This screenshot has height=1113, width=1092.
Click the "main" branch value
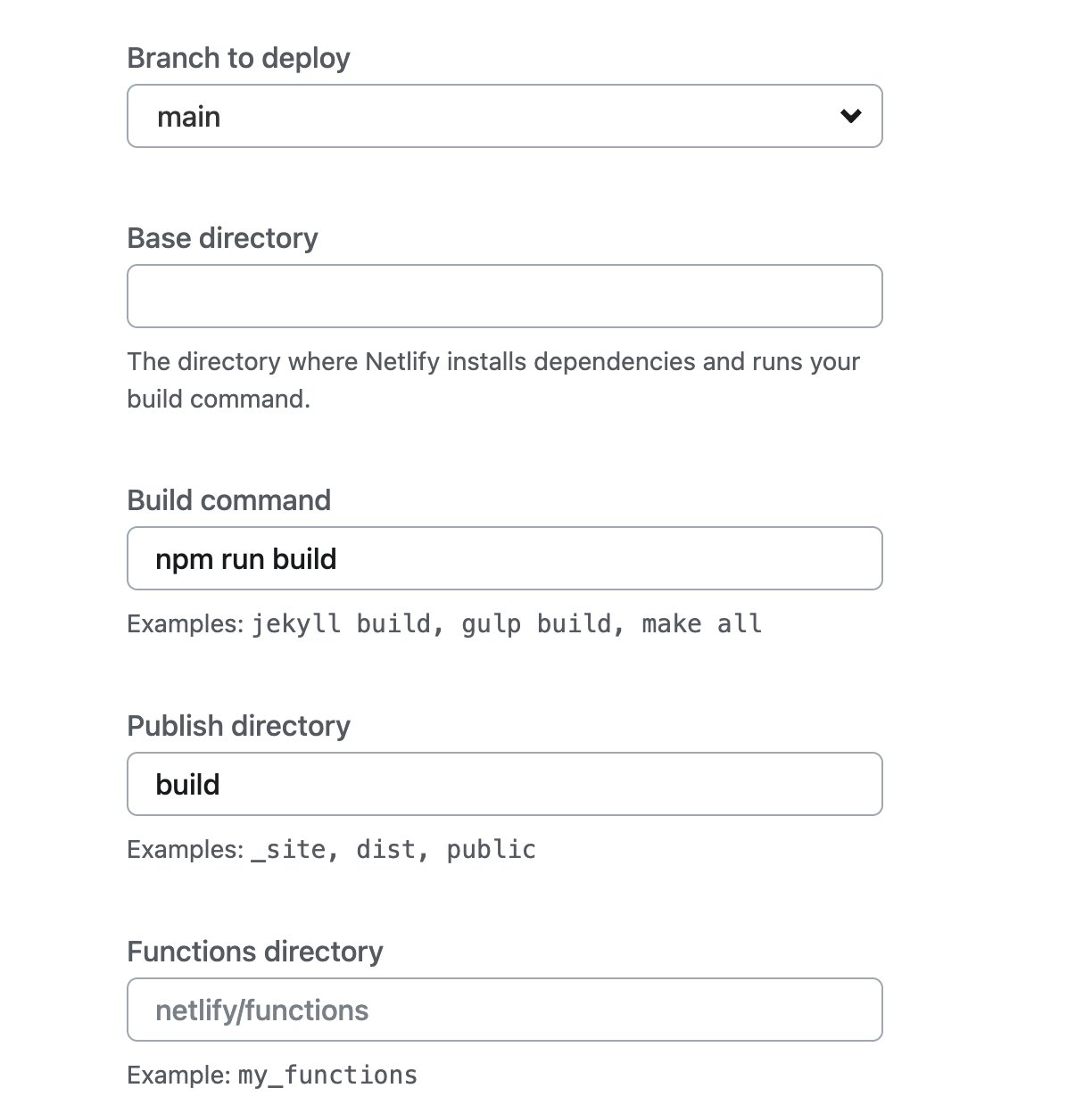[188, 117]
